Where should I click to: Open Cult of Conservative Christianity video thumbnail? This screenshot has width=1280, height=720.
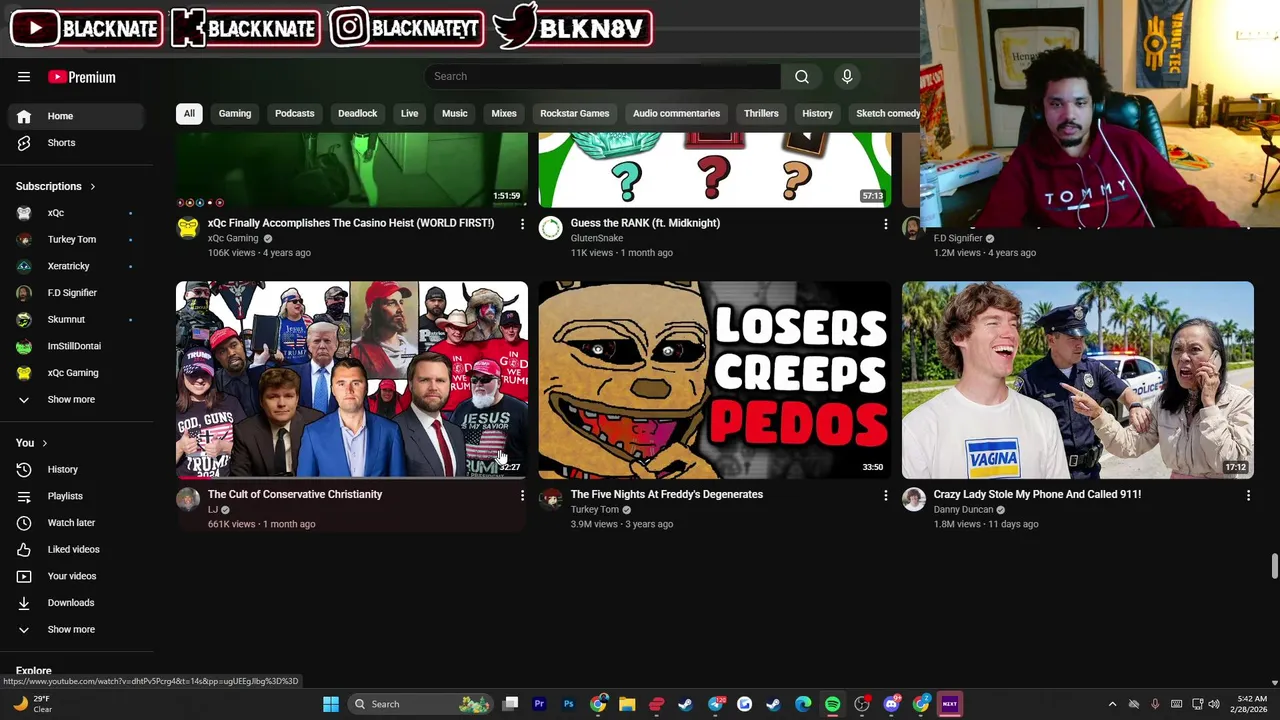352,380
